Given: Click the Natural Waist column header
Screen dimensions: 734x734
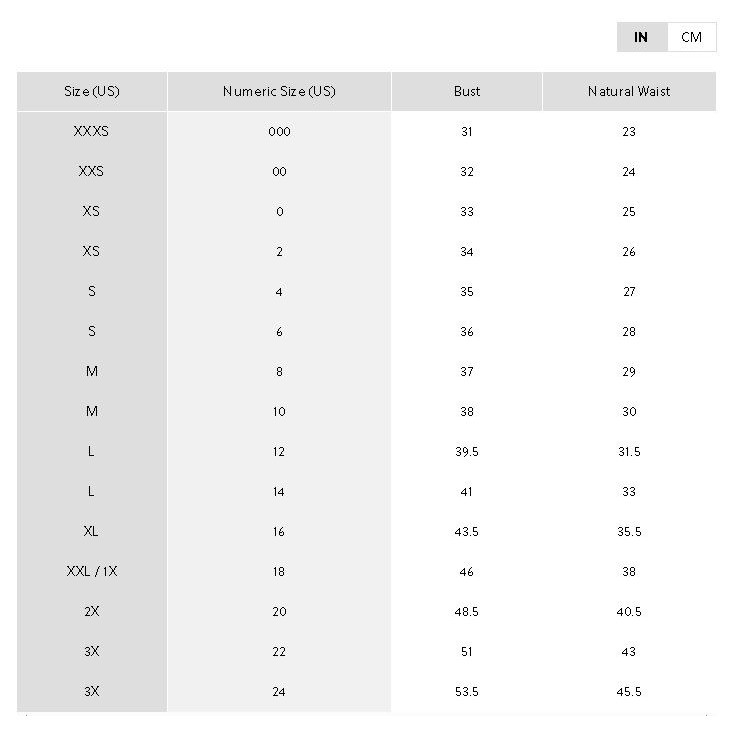Looking at the screenshot, I should (x=629, y=91).
